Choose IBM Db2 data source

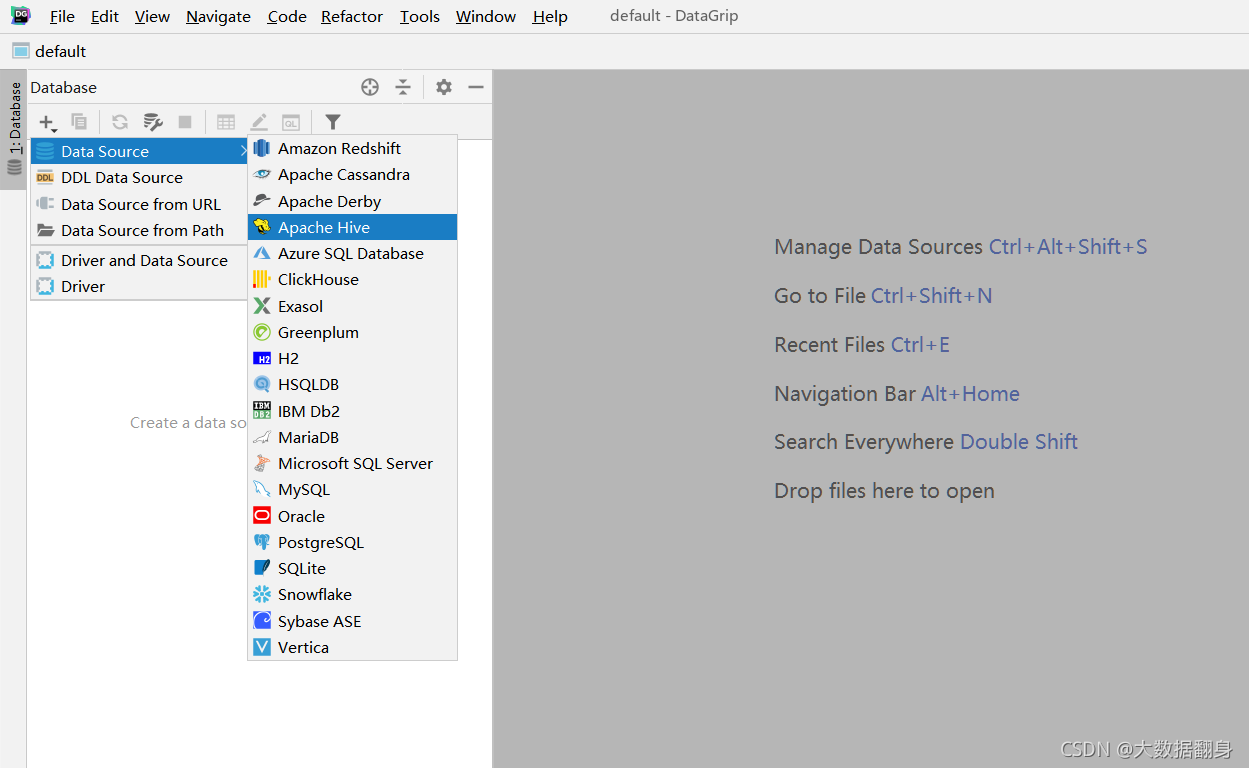coord(352,411)
